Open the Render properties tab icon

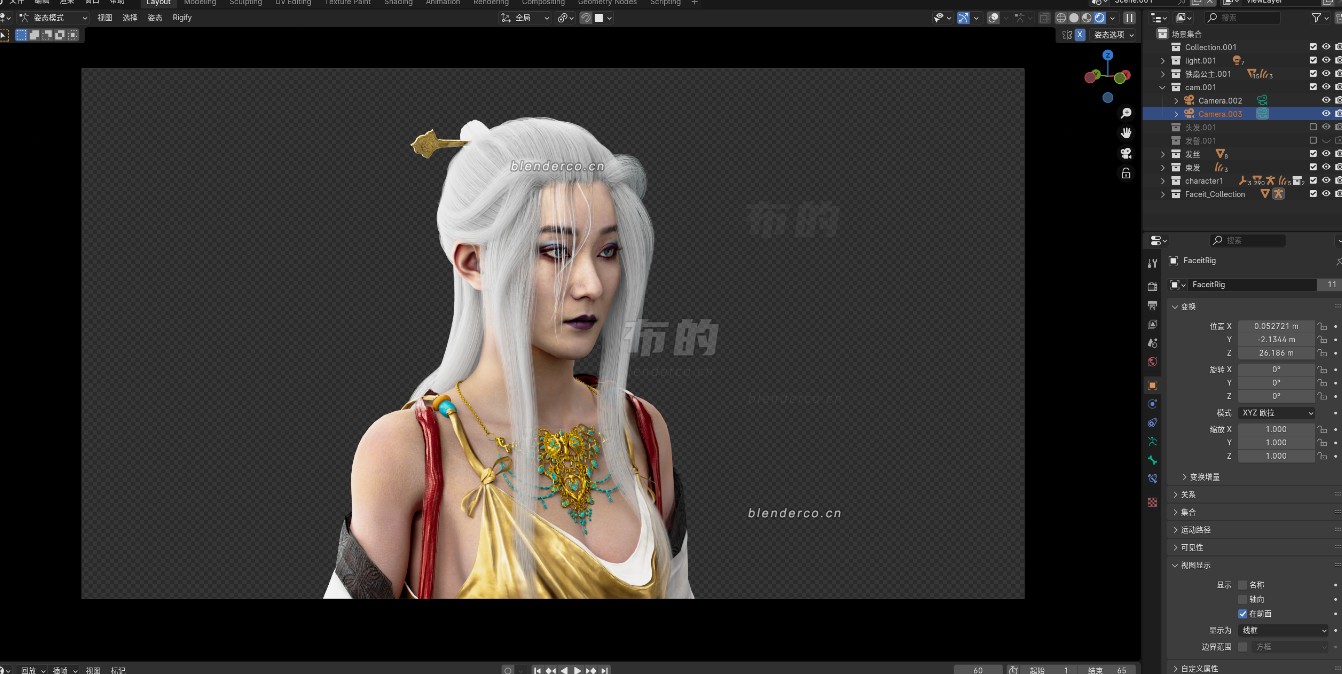click(x=1152, y=287)
